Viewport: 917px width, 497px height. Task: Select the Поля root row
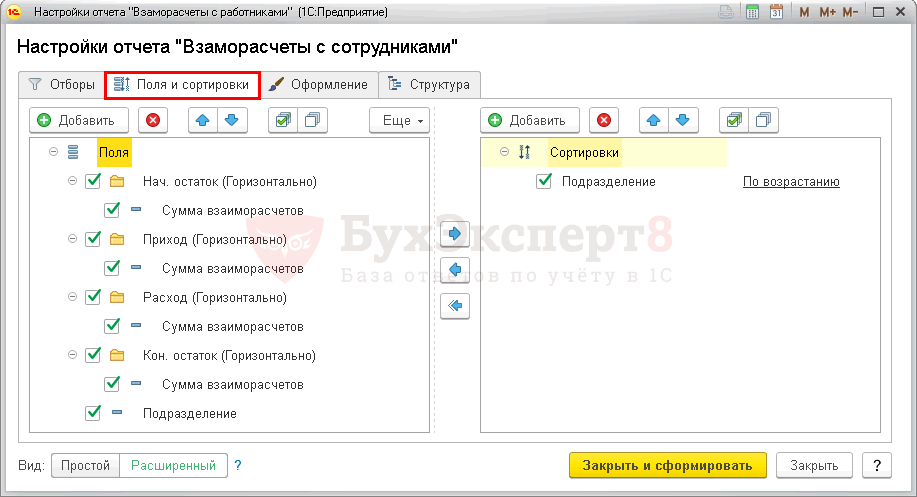click(114, 153)
